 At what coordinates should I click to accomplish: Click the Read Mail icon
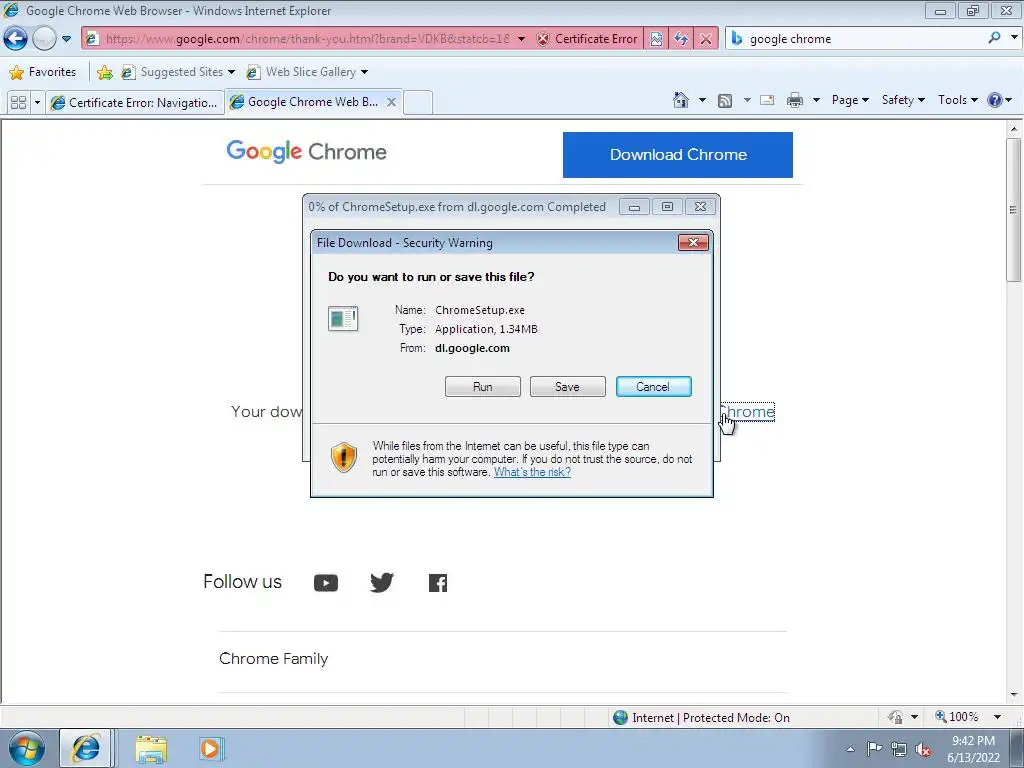pos(767,100)
